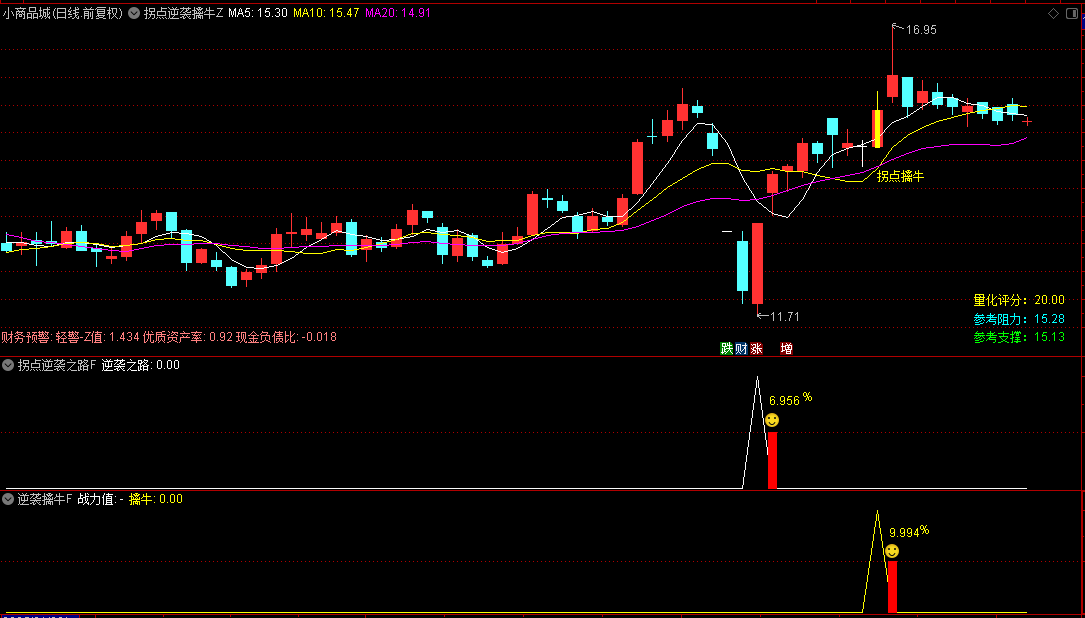Click the 拐点逆袭之路F panel title
1085x618 pixels.
tap(57, 365)
